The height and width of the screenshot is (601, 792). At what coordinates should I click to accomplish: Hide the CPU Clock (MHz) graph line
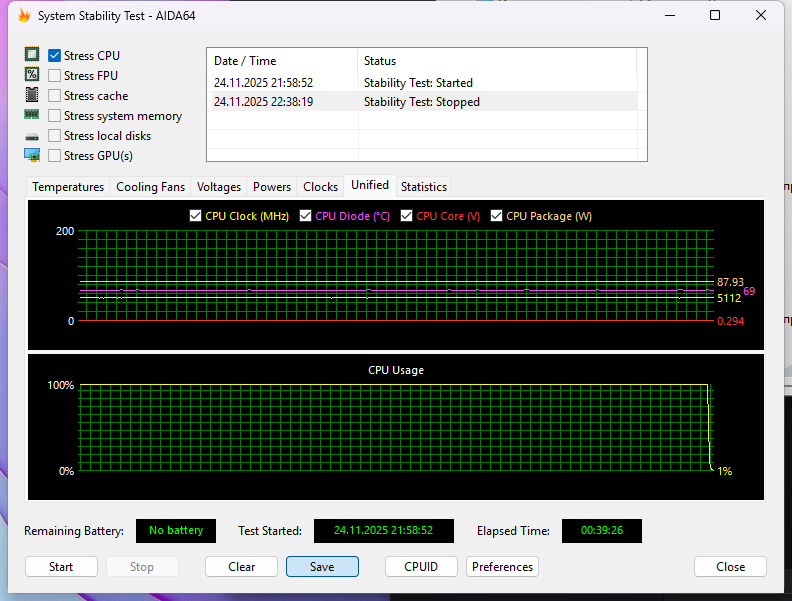tap(195, 216)
